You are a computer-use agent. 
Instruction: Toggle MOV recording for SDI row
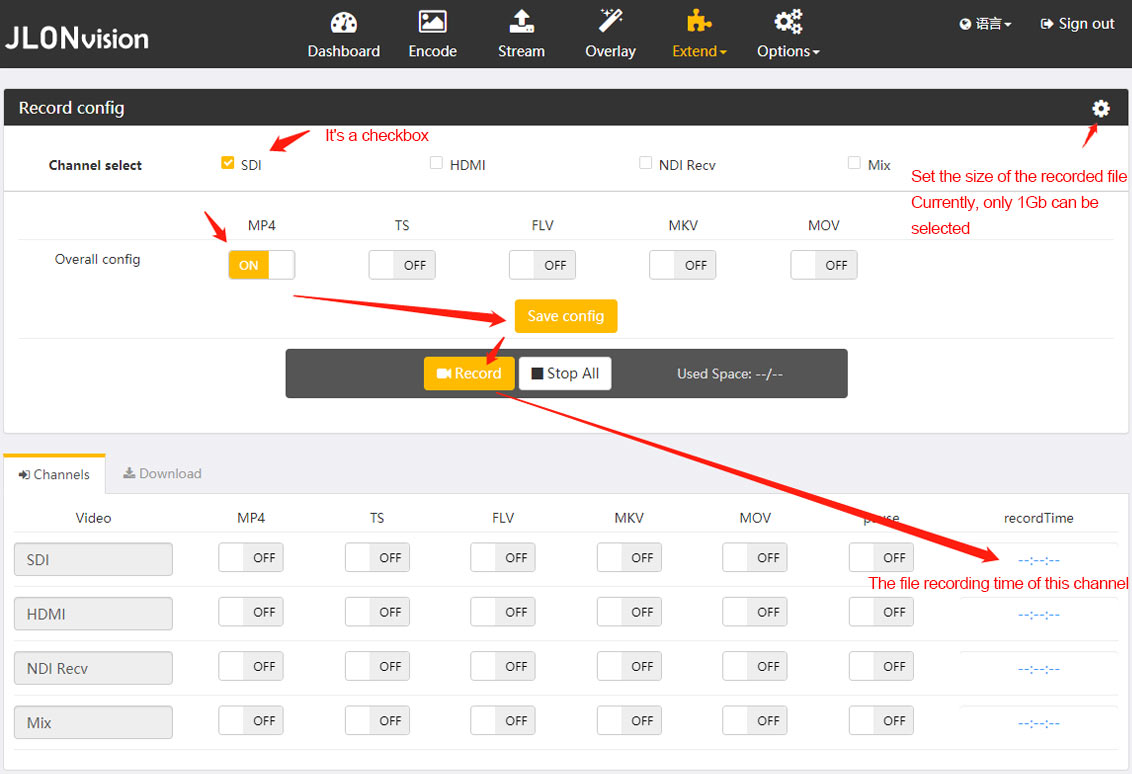pos(754,557)
